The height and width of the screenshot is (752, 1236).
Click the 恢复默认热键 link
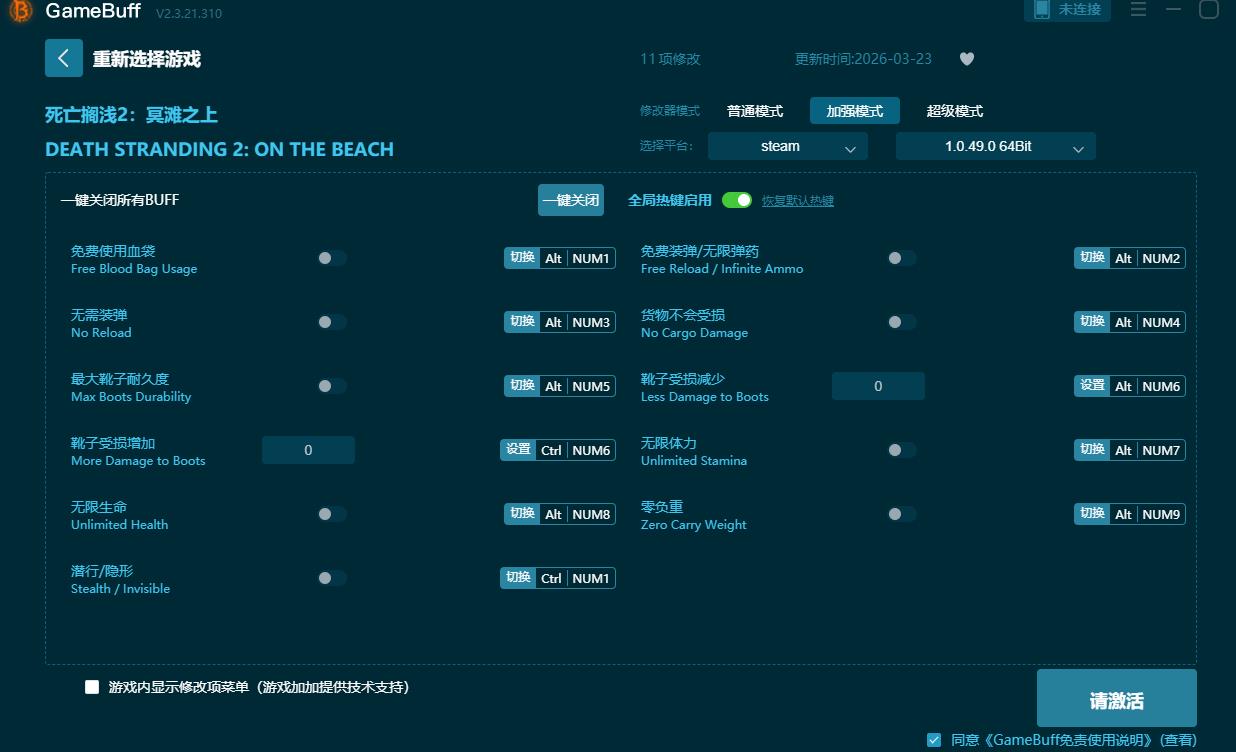pyautogui.click(x=798, y=201)
